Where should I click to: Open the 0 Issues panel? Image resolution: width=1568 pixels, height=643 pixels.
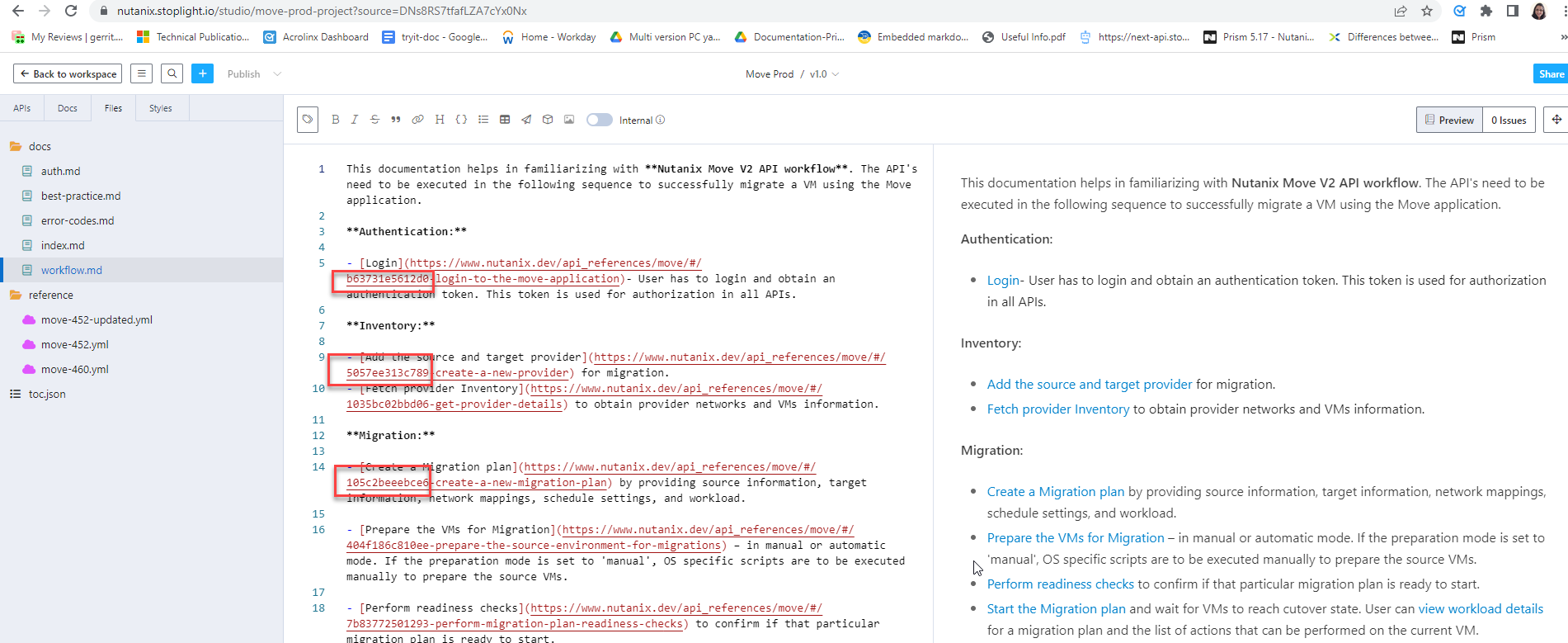coord(1509,120)
